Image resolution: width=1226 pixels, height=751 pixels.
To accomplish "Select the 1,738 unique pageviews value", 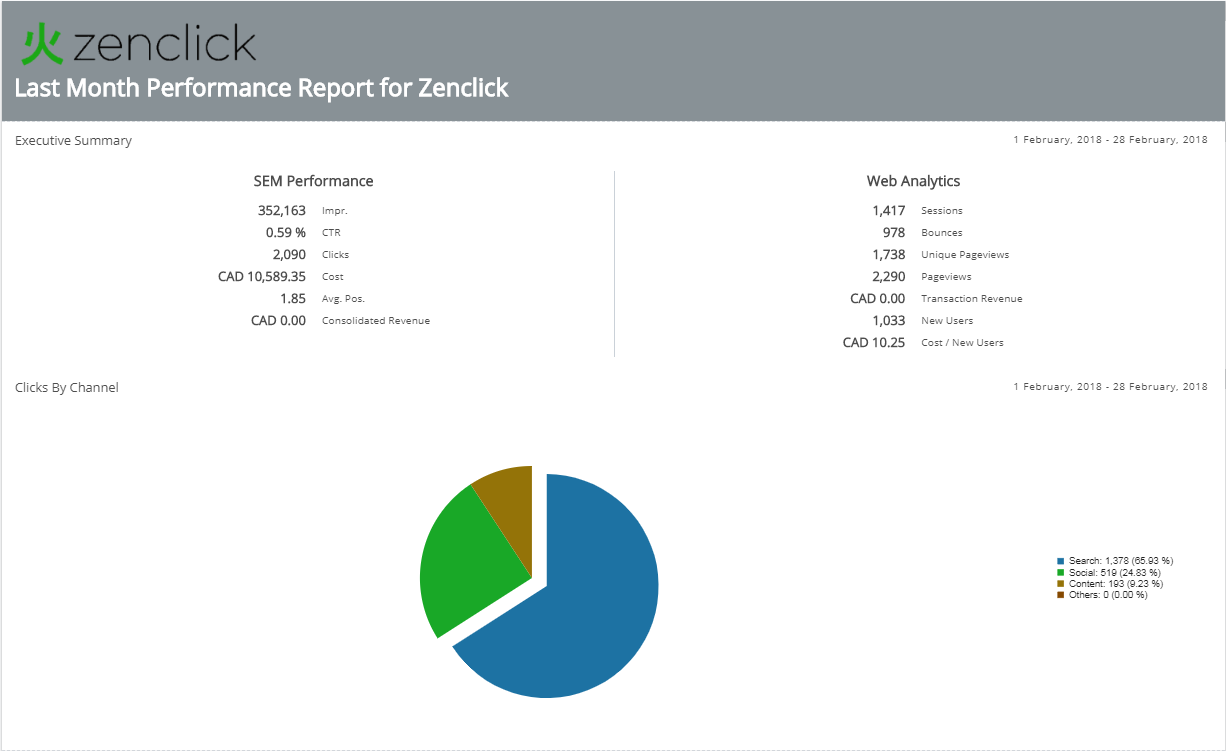I will click(889, 255).
